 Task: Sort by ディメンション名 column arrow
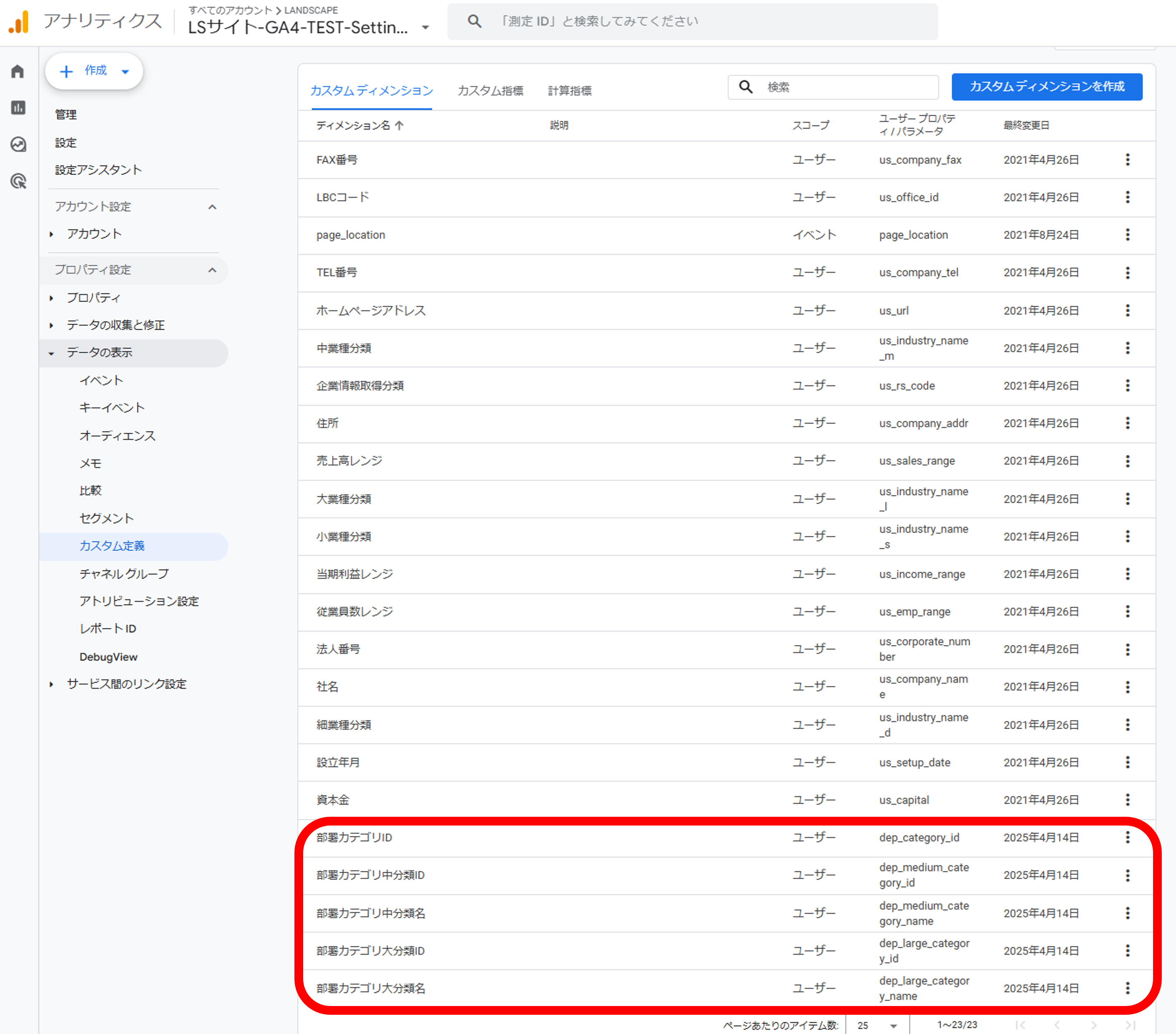click(399, 125)
